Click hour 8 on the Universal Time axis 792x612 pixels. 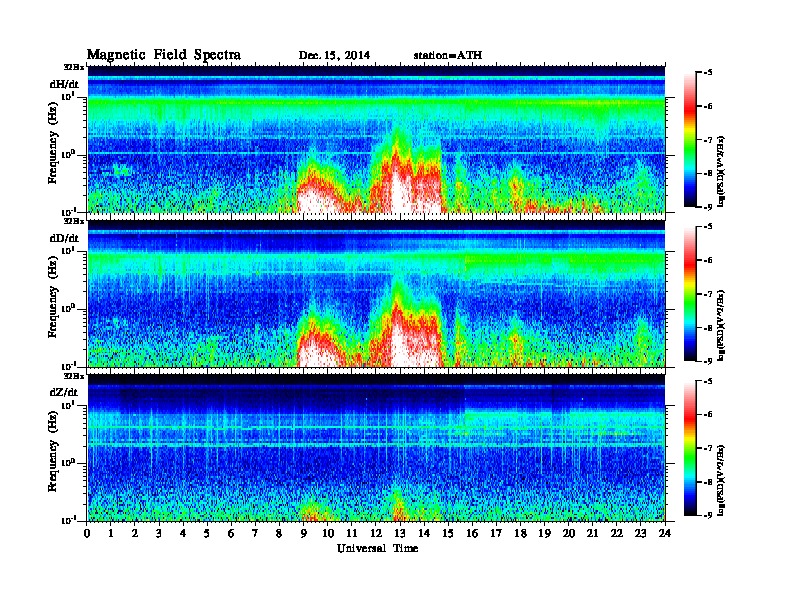tap(279, 533)
